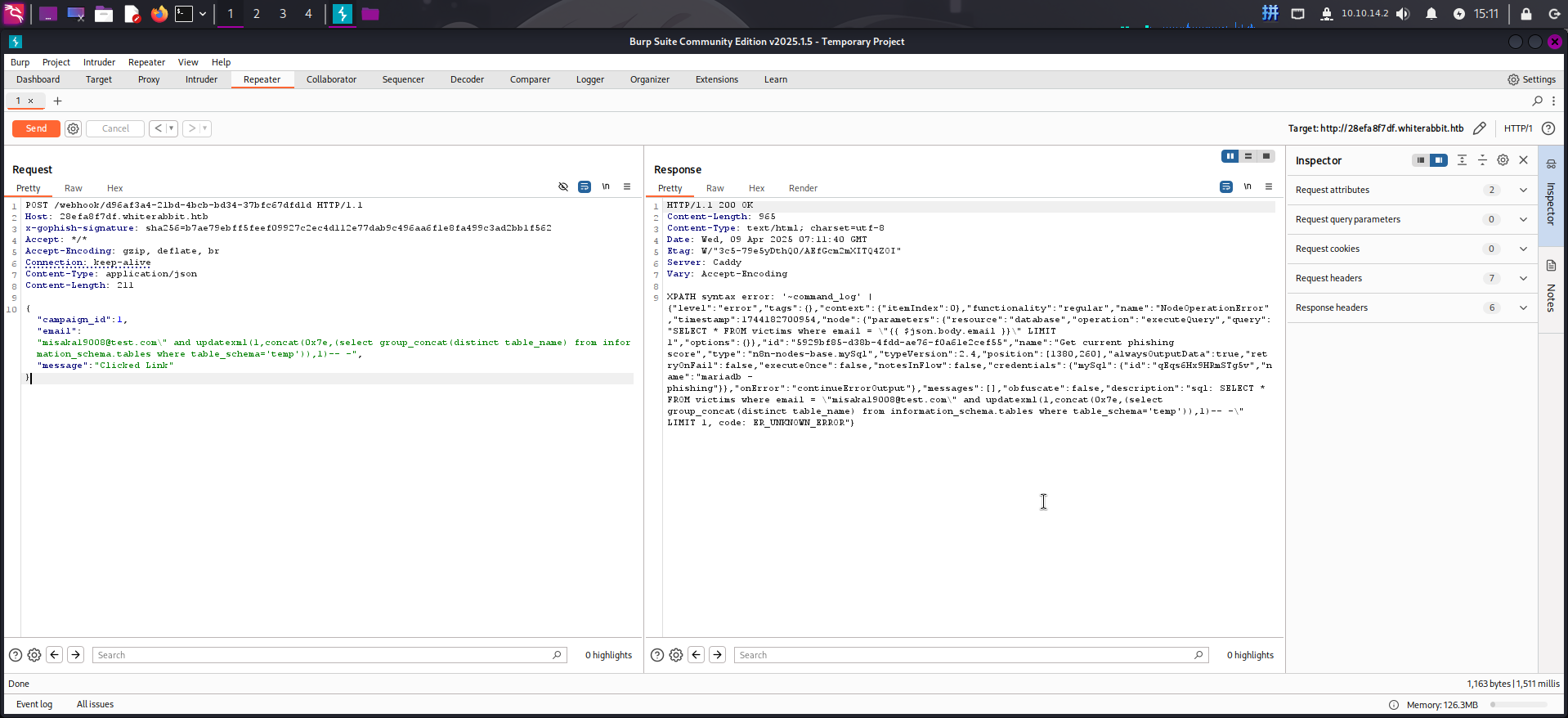This screenshot has height=718, width=1568.
Task: Open the Intruder menu
Action: pos(99,62)
